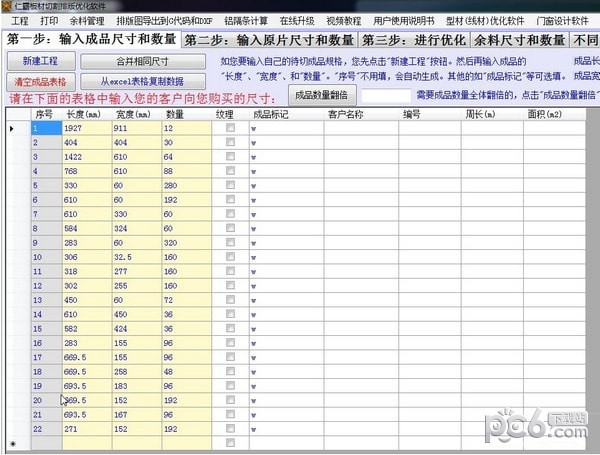Open the 成品标记 dropdown in row 2

(x=254, y=144)
